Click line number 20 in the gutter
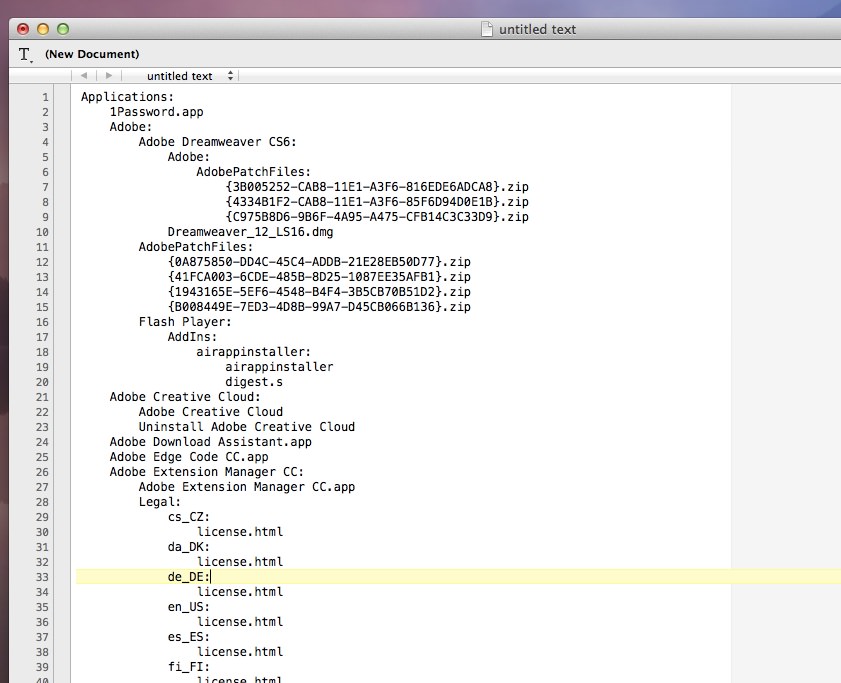Screen dimensions: 841x683 click(42, 383)
